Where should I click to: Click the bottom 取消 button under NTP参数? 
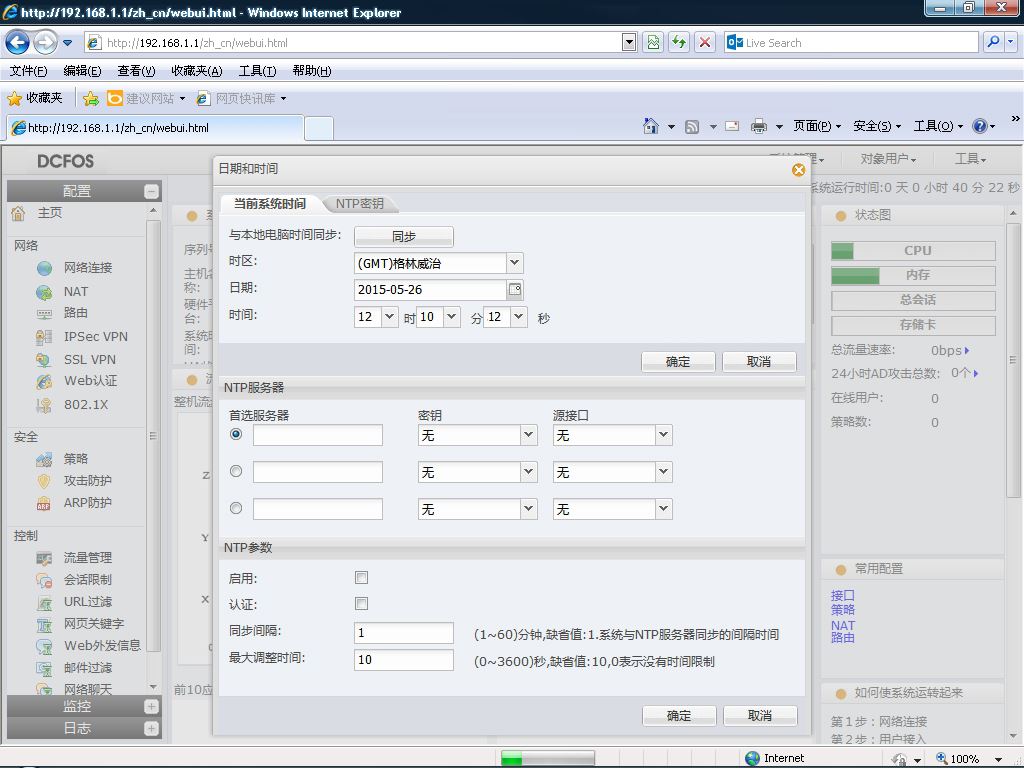pos(760,716)
